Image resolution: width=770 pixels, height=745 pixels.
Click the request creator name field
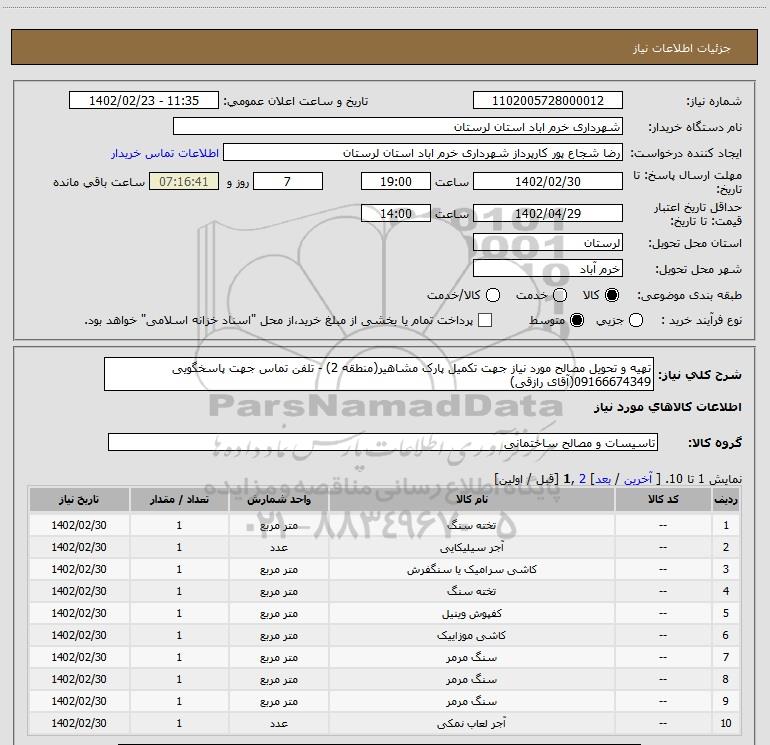[x=423, y=153]
